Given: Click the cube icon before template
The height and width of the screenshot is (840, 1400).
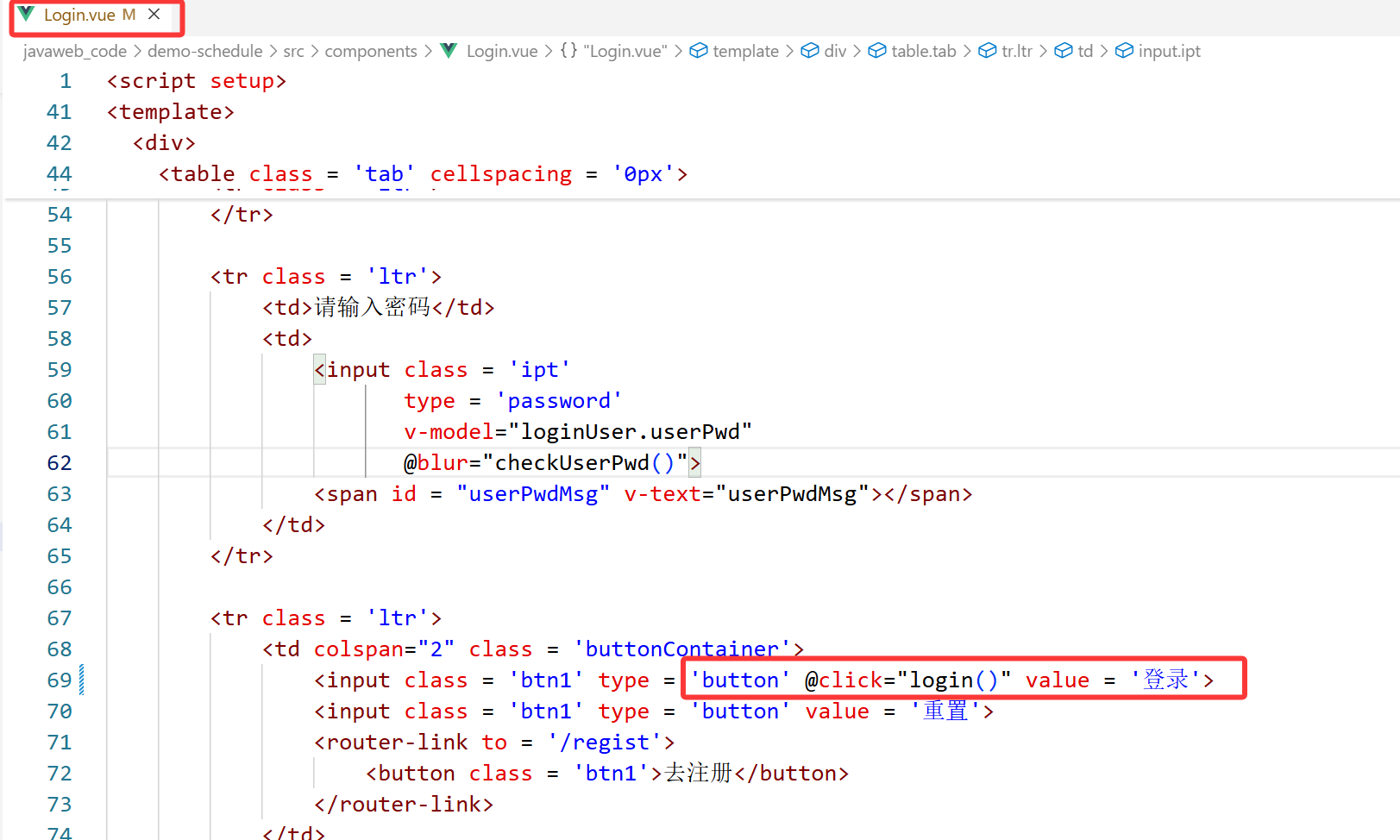Looking at the screenshot, I should [x=699, y=51].
